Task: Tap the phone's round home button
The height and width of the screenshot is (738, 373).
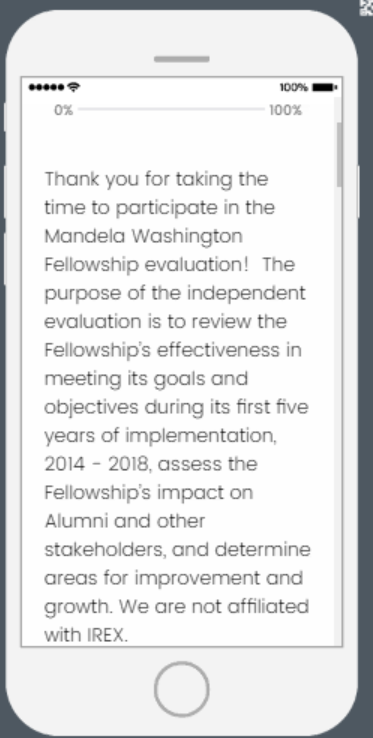Action: 182,689
